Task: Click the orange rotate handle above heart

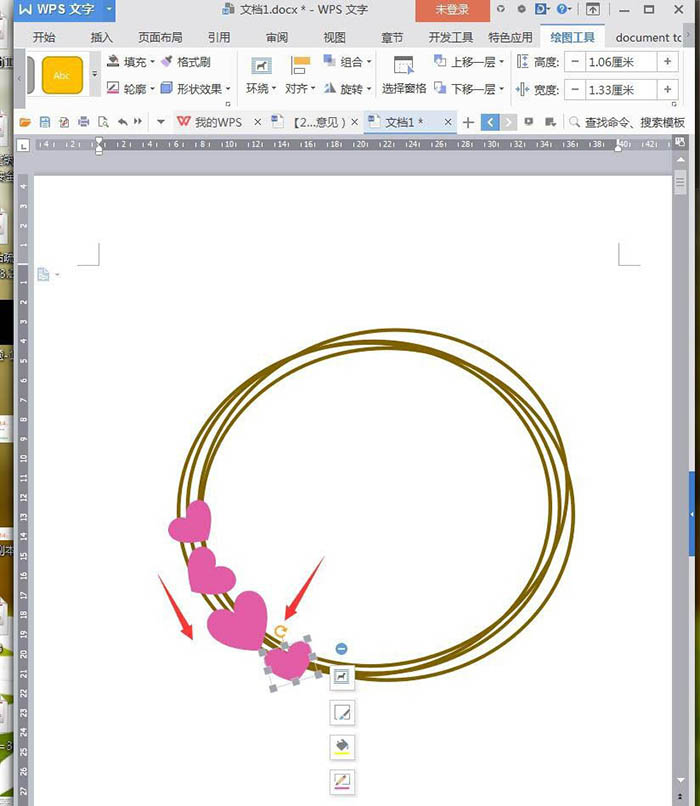Action: (x=280, y=632)
